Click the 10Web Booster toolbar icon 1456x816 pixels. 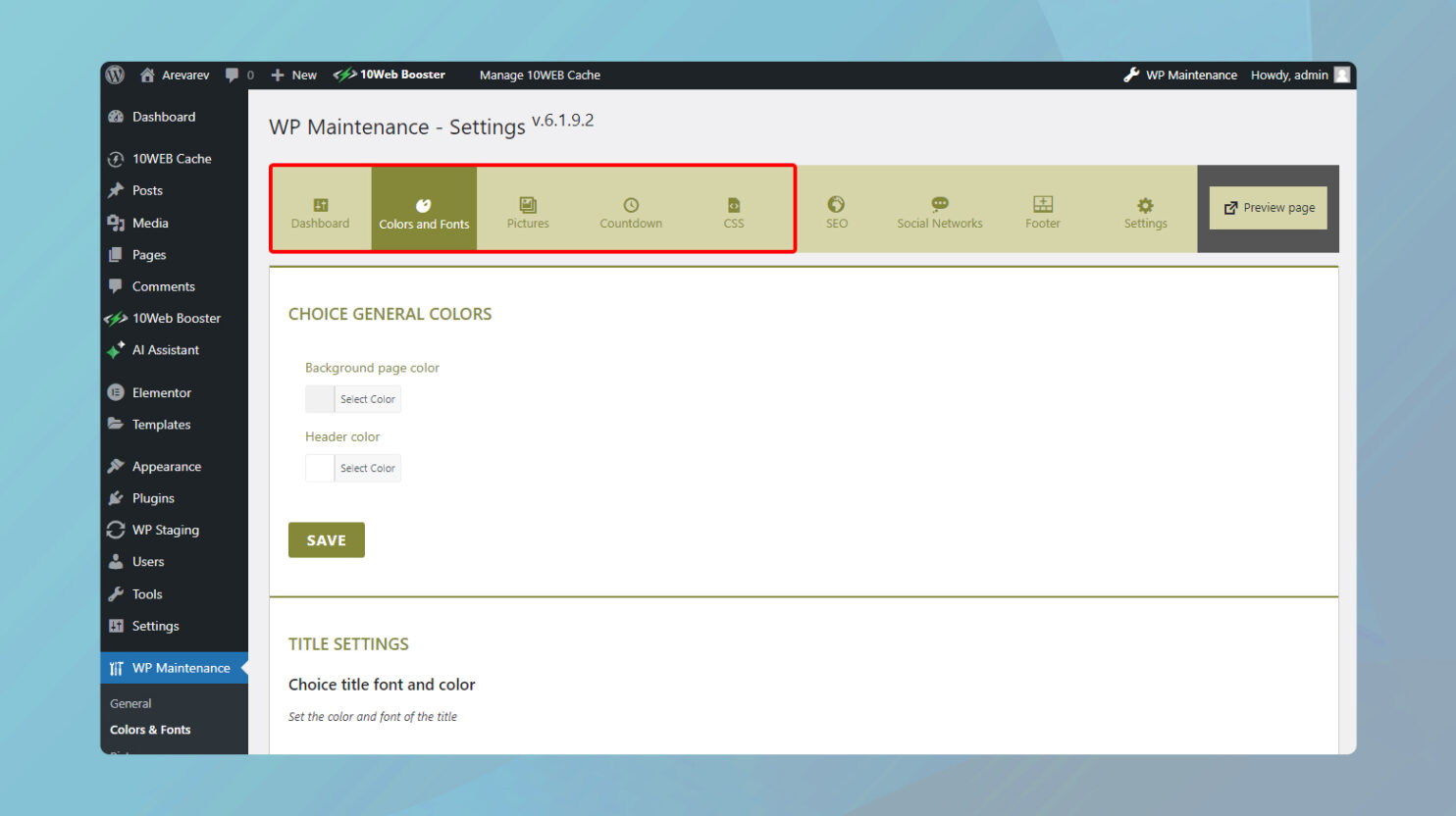[x=390, y=75]
